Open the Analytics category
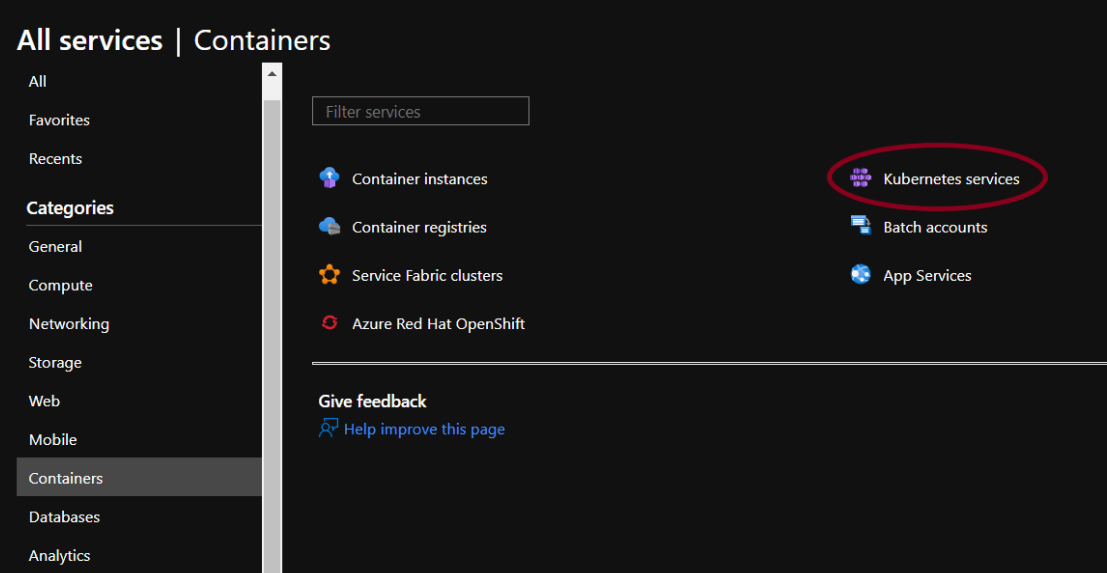The height and width of the screenshot is (573, 1107). (59, 556)
